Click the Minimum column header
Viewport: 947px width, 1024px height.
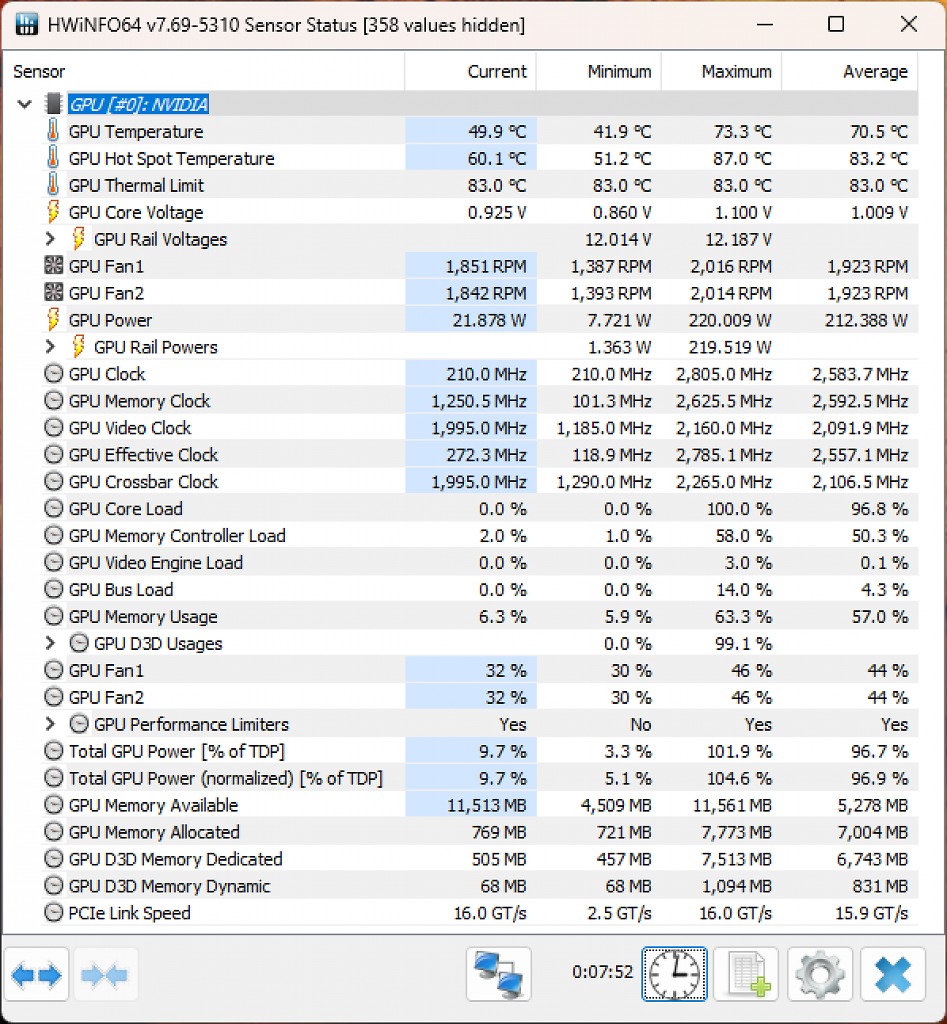(x=598, y=71)
